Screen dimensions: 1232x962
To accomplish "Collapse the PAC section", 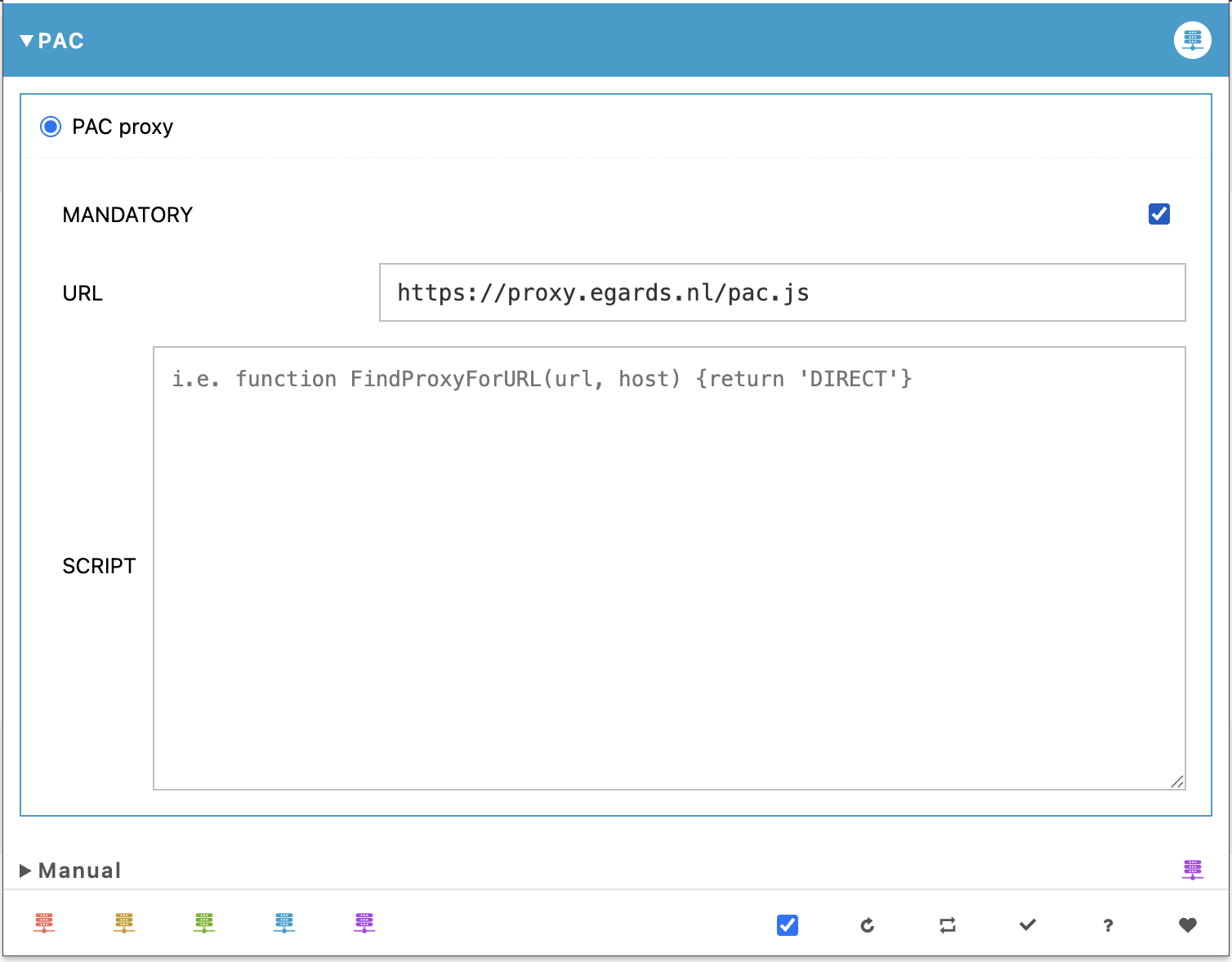I will tap(27, 40).
